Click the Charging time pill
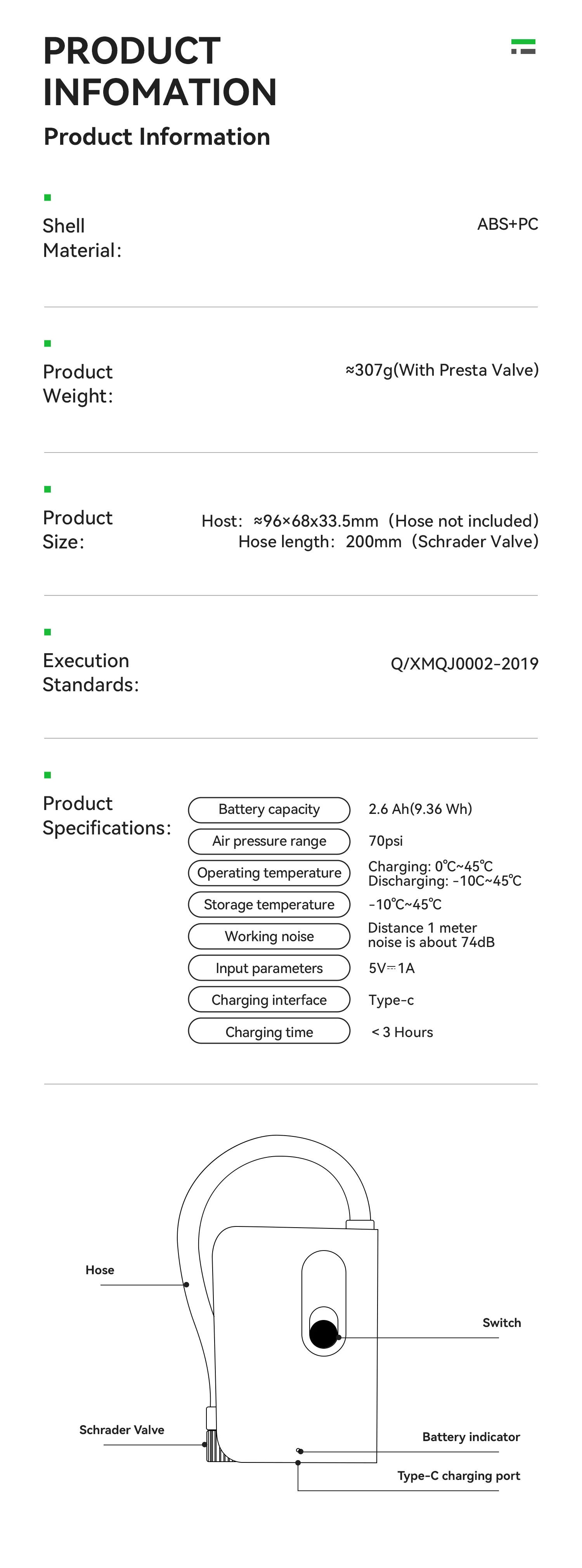This screenshot has width=582, height=1568. click(269, 1032)
